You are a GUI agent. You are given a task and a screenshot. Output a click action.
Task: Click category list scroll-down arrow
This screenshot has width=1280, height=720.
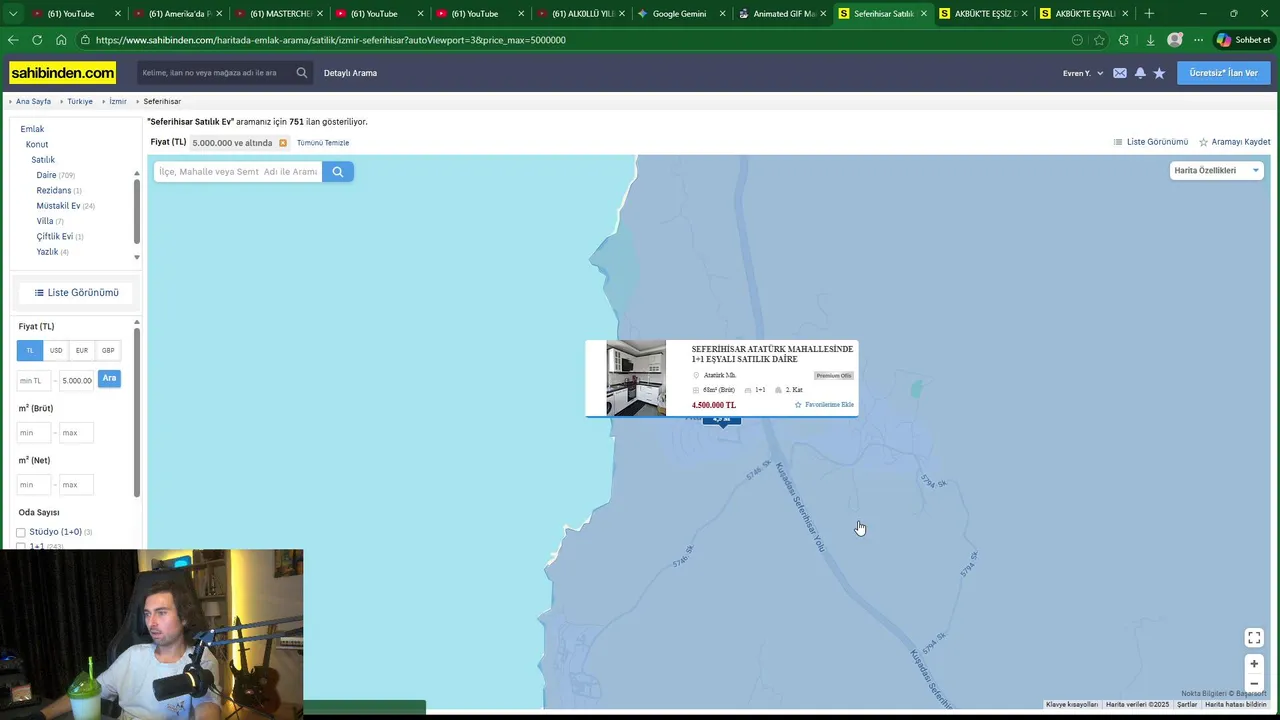[137, 257]
